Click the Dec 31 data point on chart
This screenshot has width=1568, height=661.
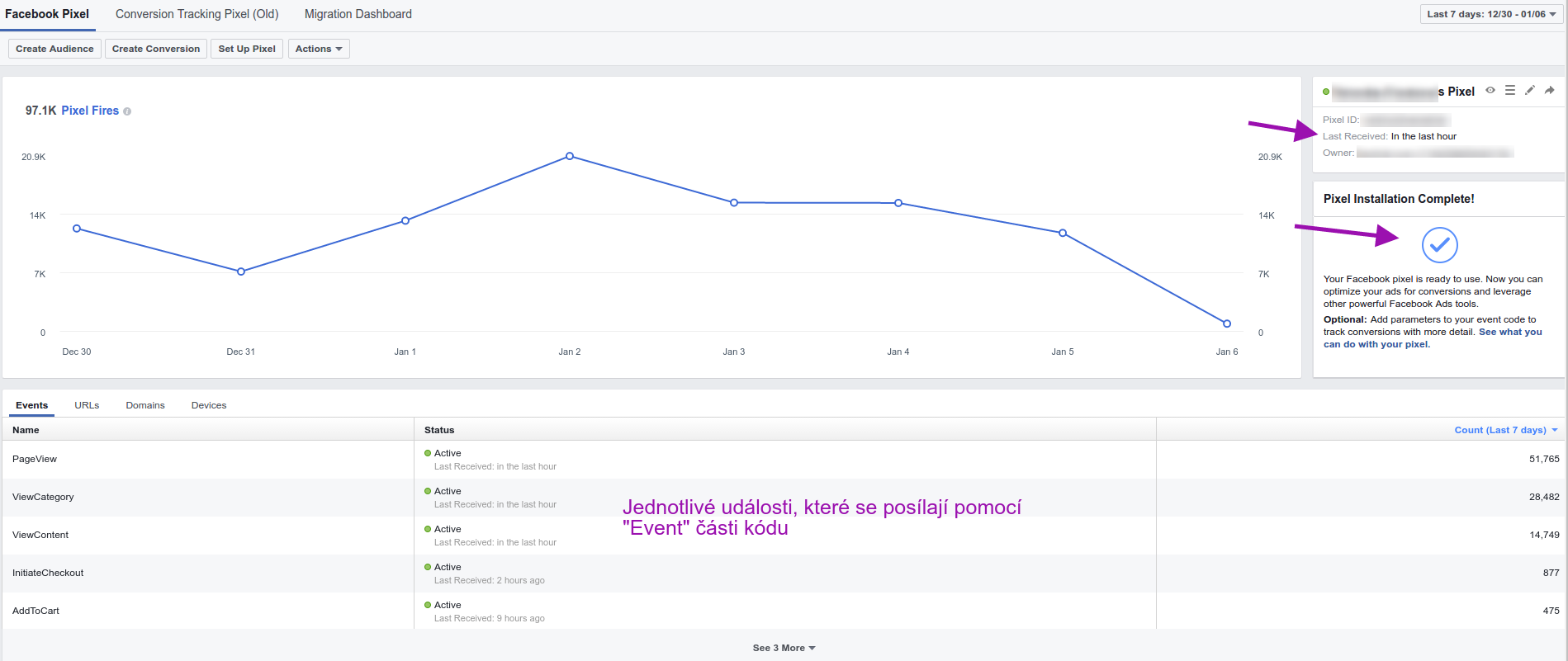(241, 271)
